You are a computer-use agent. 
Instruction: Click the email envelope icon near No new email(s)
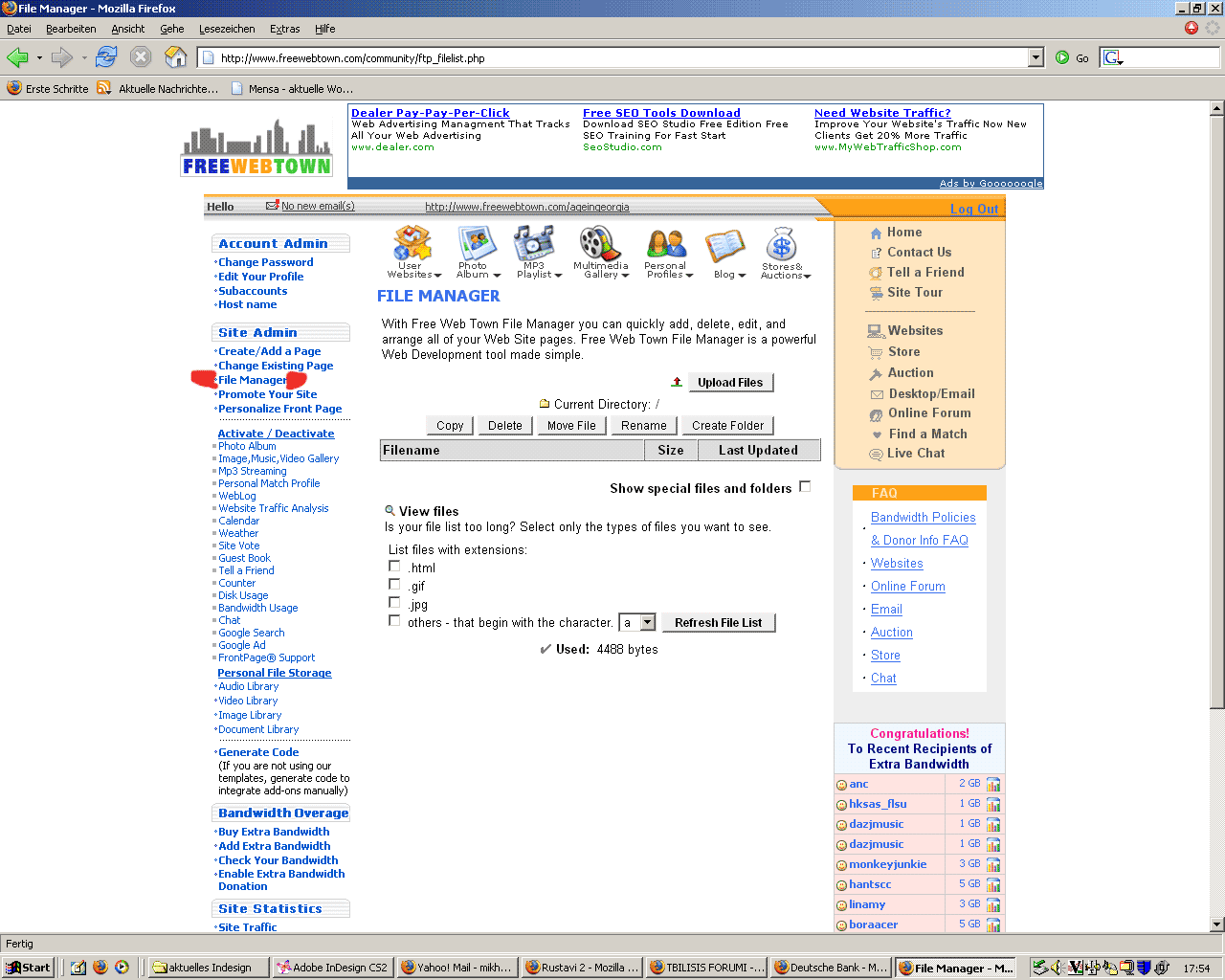point(272,206)
